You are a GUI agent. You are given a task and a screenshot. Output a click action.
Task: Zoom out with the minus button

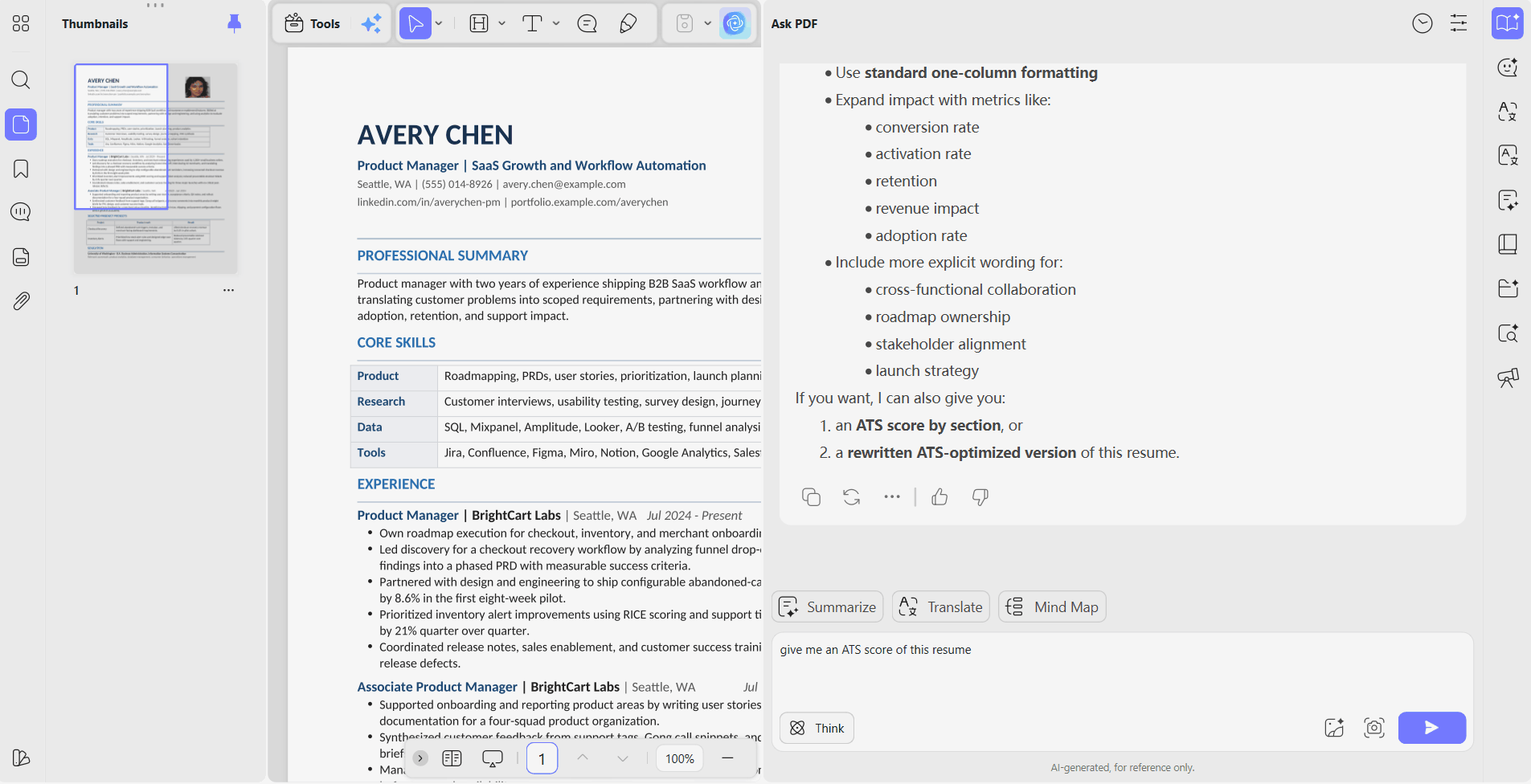727,758
